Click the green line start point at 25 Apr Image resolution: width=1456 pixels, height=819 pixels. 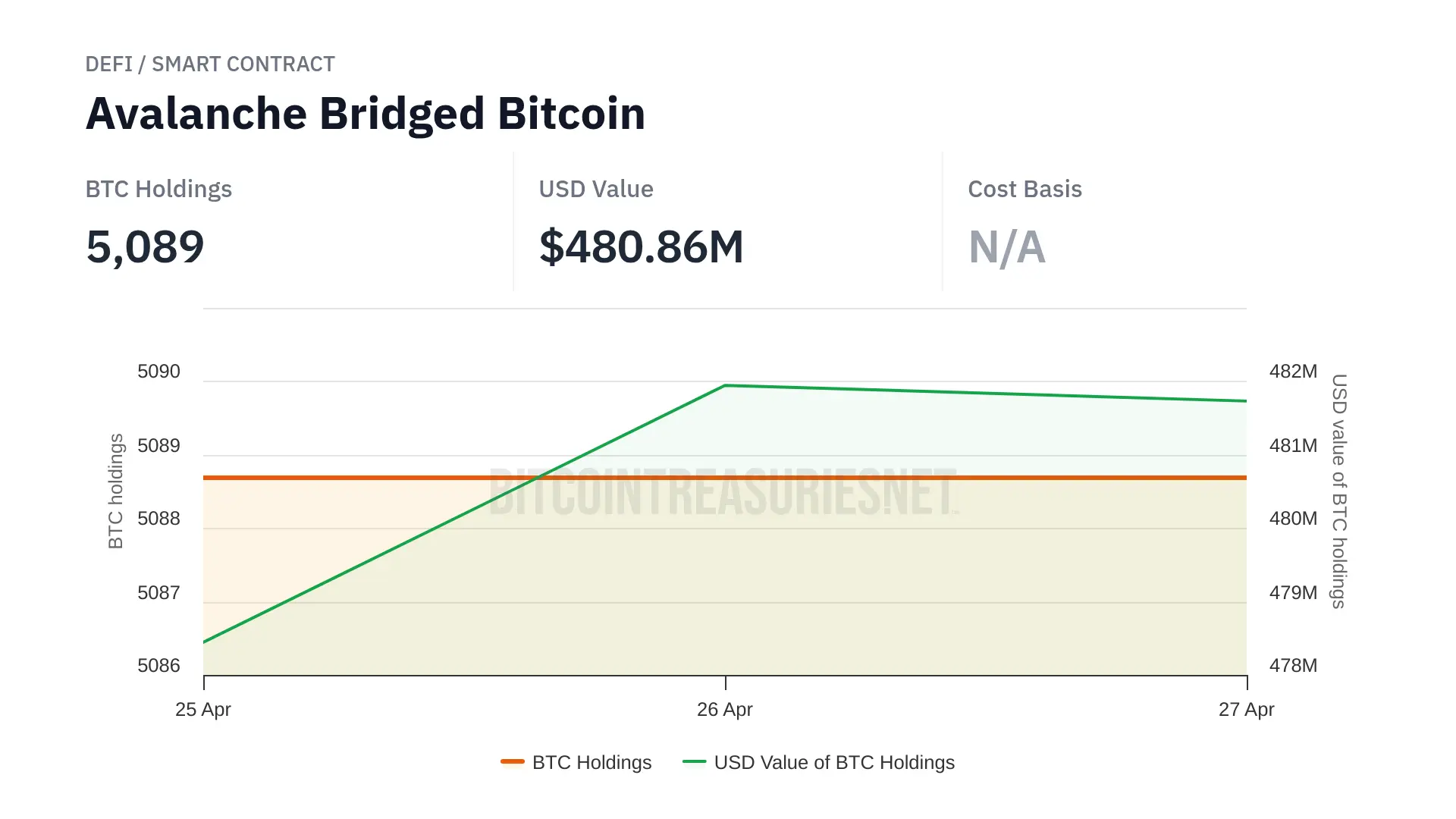coord(205,642)
